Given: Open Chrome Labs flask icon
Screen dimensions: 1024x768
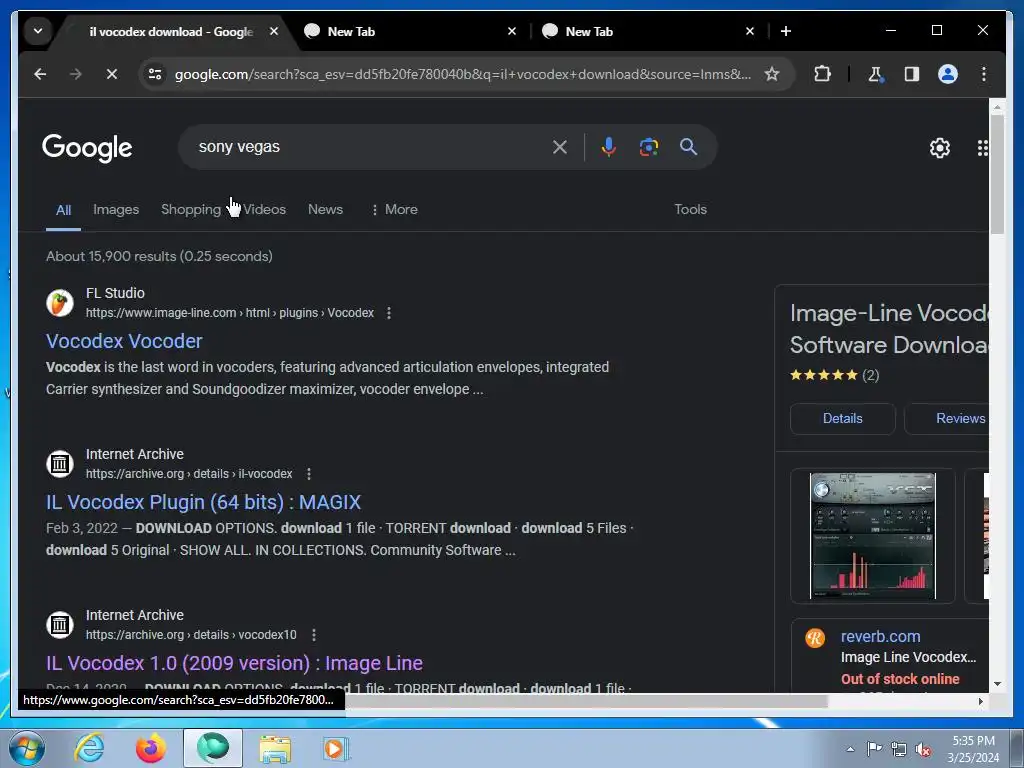Looking at the screenshot, I should click(x=876, y=74).
